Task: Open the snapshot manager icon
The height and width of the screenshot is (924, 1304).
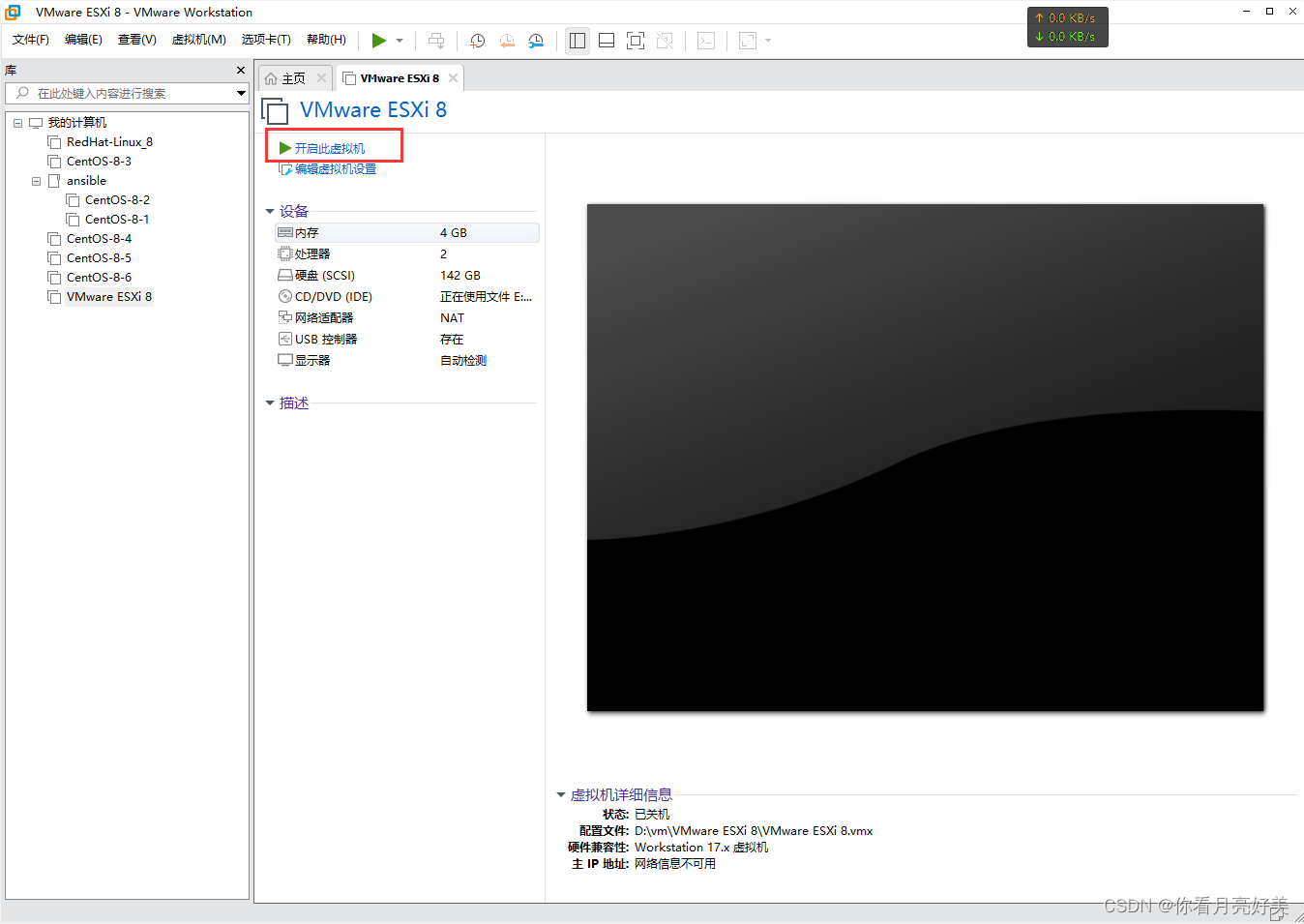Action: pyautogui.click(x=536, y=41)
